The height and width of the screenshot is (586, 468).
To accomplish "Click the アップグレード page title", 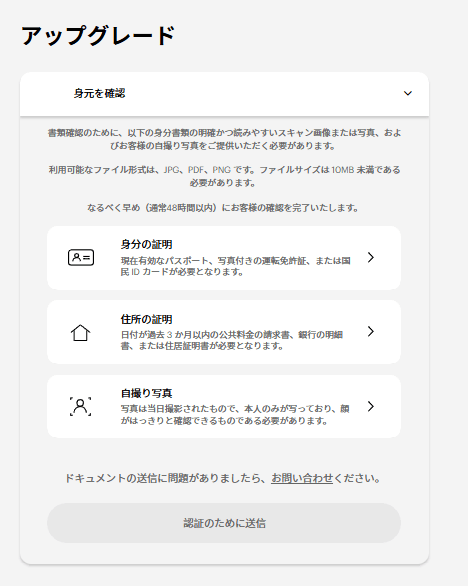I will coord(98,36).
